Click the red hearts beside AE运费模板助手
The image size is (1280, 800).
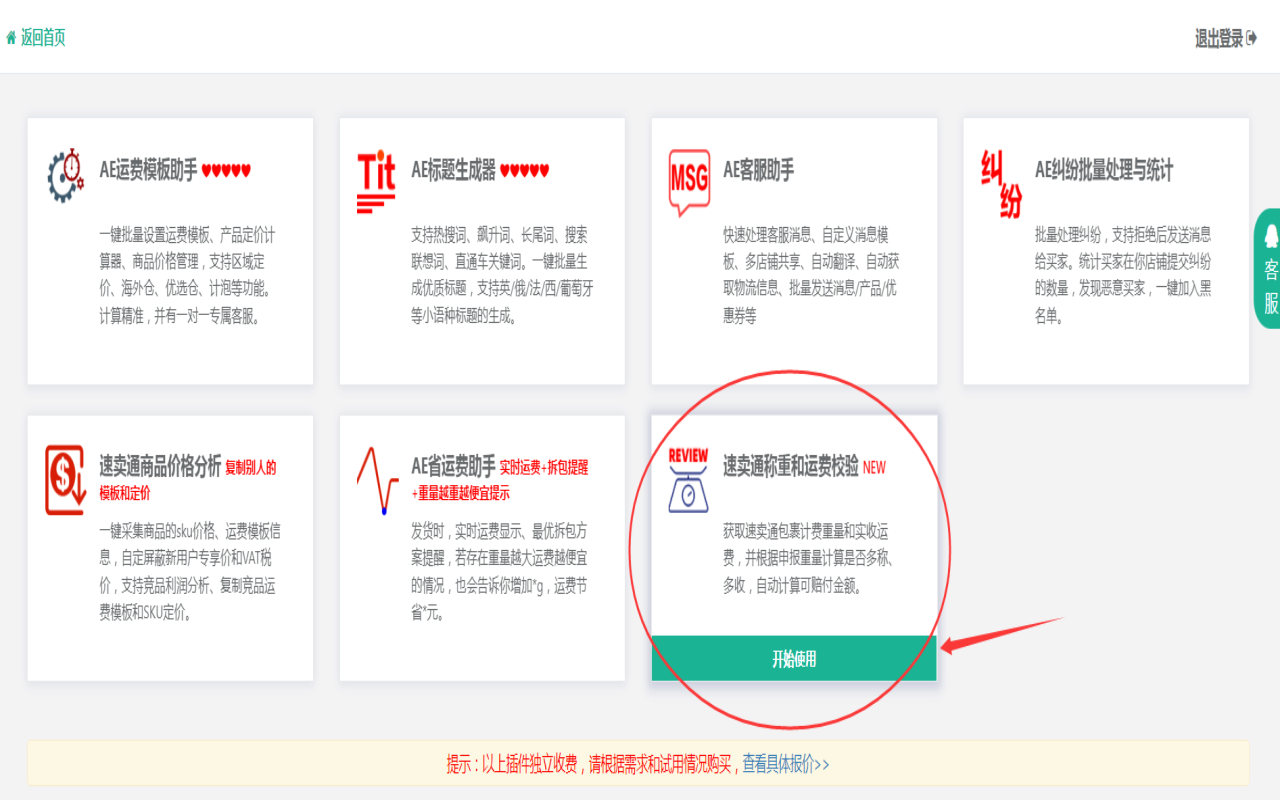226,171
